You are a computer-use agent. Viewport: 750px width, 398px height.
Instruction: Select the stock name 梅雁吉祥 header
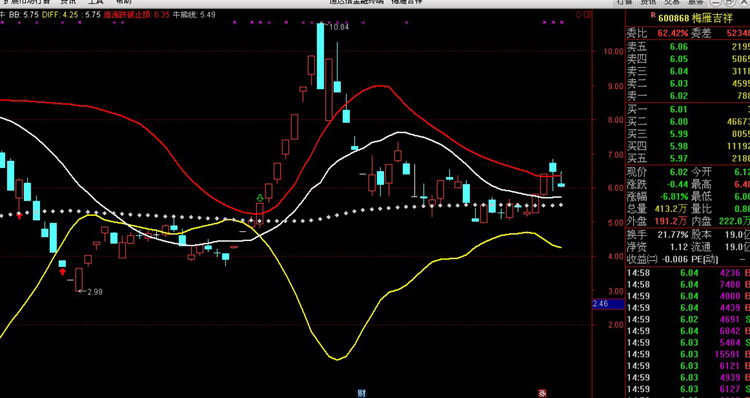coord(711,18)
